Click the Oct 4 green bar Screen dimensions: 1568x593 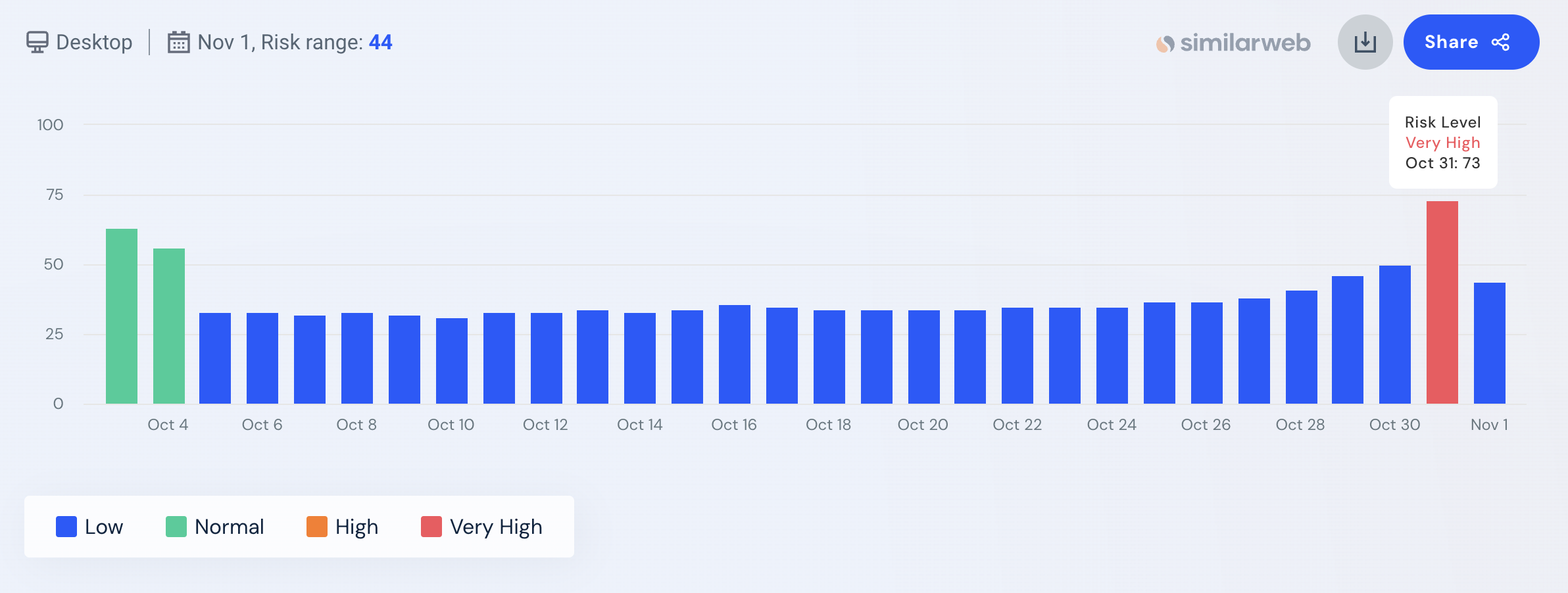[169, 325]
